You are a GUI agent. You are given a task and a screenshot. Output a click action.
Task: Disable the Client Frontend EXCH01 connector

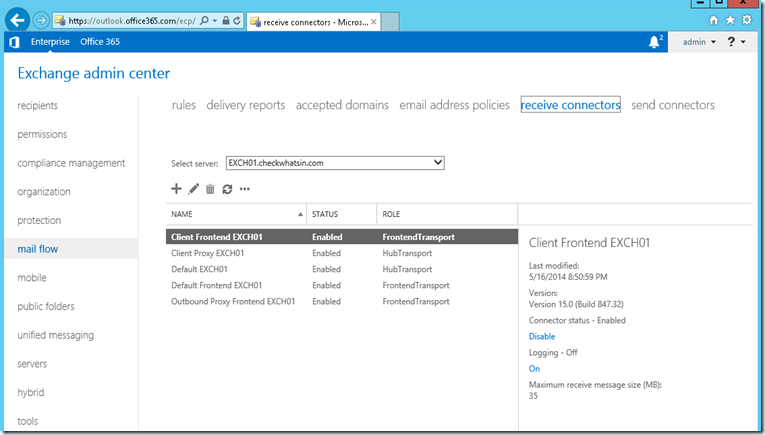tap(542, 336)
